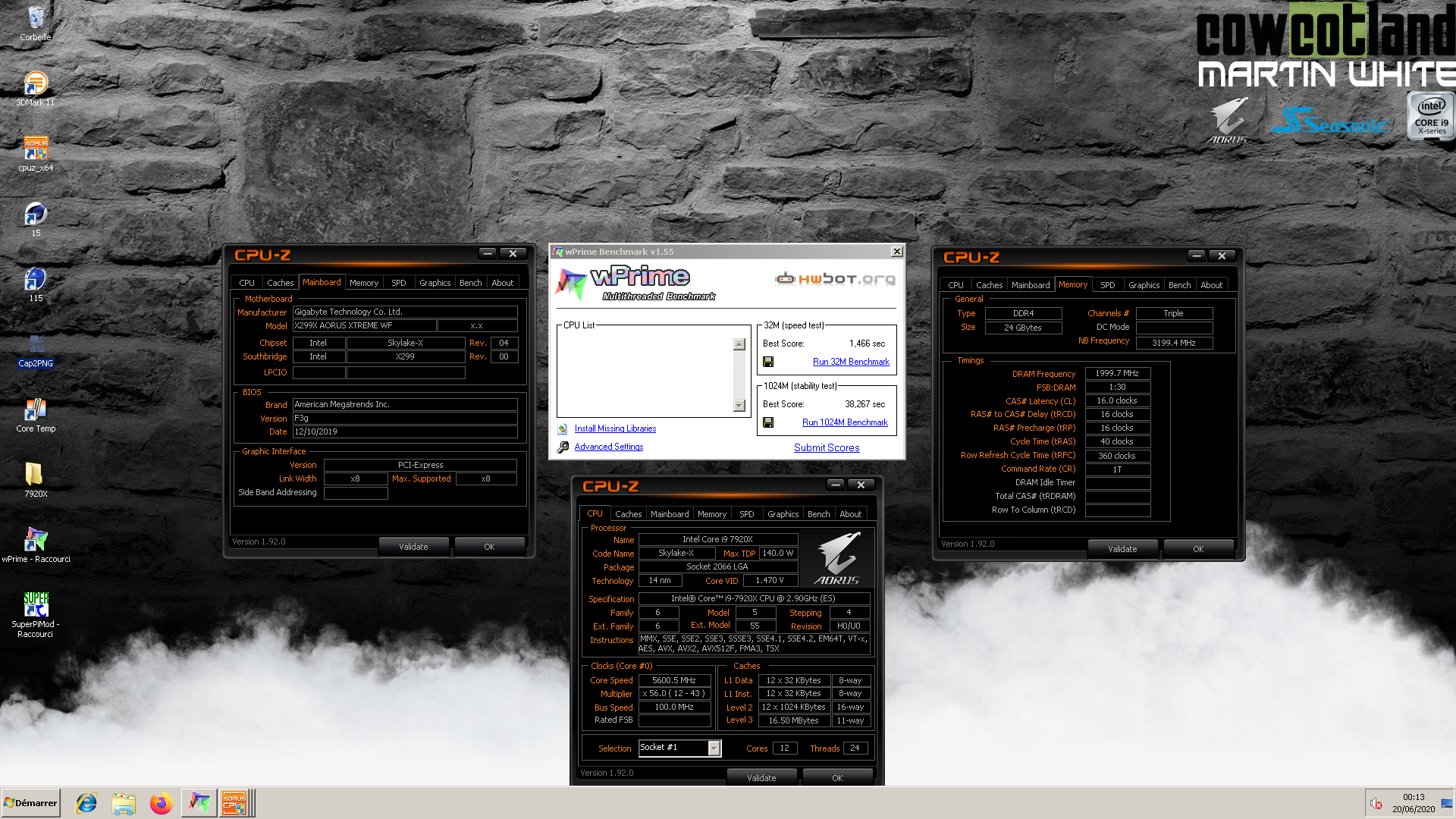Open Bench tab in bottom CPU-Z window
The height and width of the screenshot is (819, 1456).
click(x=818, y=514)
